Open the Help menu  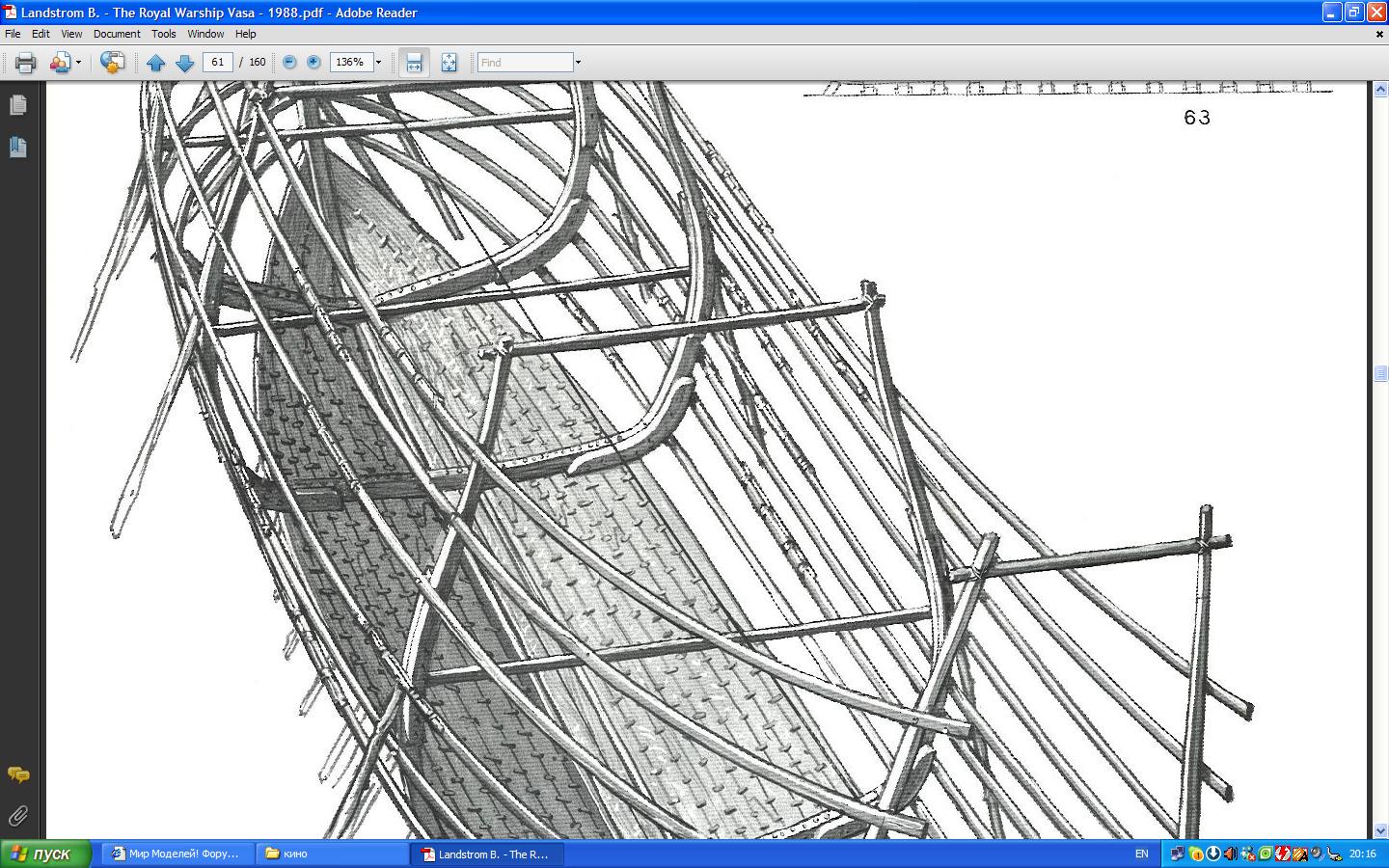pyautogui.click(x=246, y=34)
